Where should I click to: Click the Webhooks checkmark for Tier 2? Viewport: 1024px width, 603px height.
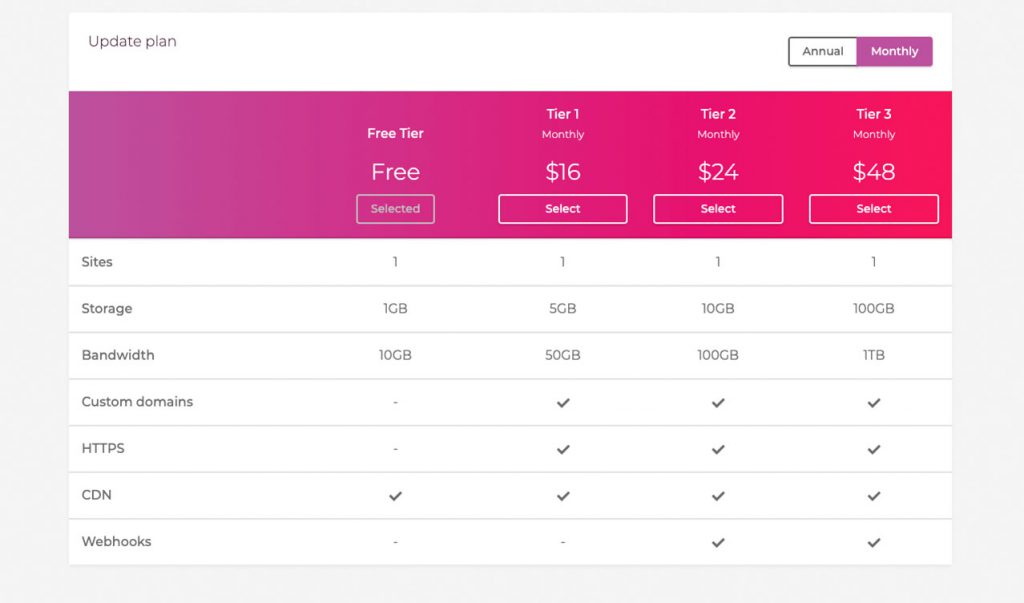click(x=718, y=542)
